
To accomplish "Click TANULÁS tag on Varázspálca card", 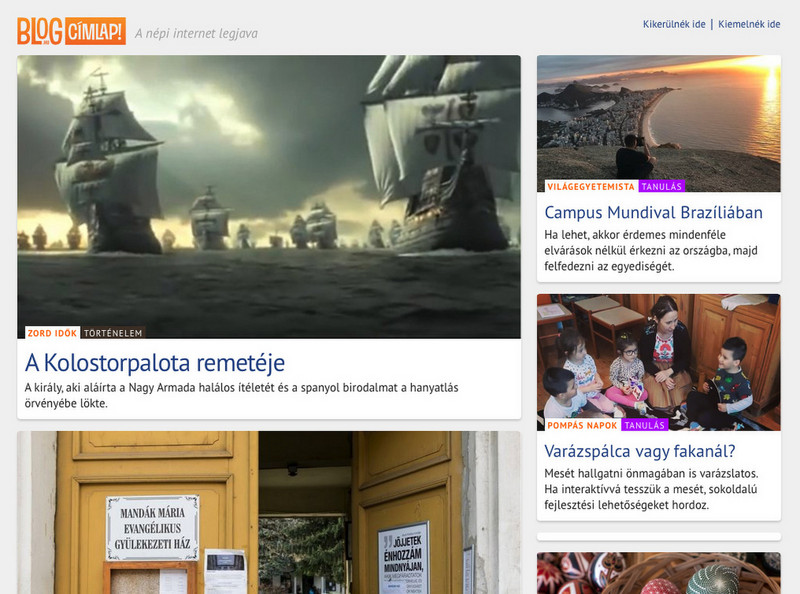I will 644,425.
